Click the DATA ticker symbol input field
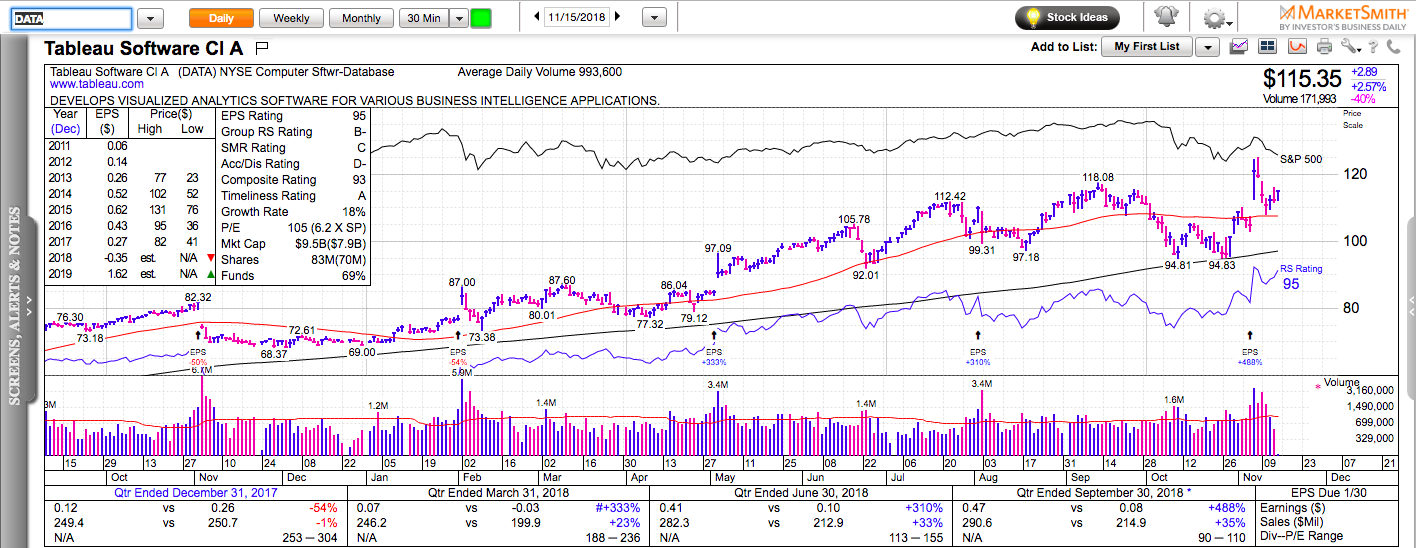The image size is (1416, 548). [71, 18]
